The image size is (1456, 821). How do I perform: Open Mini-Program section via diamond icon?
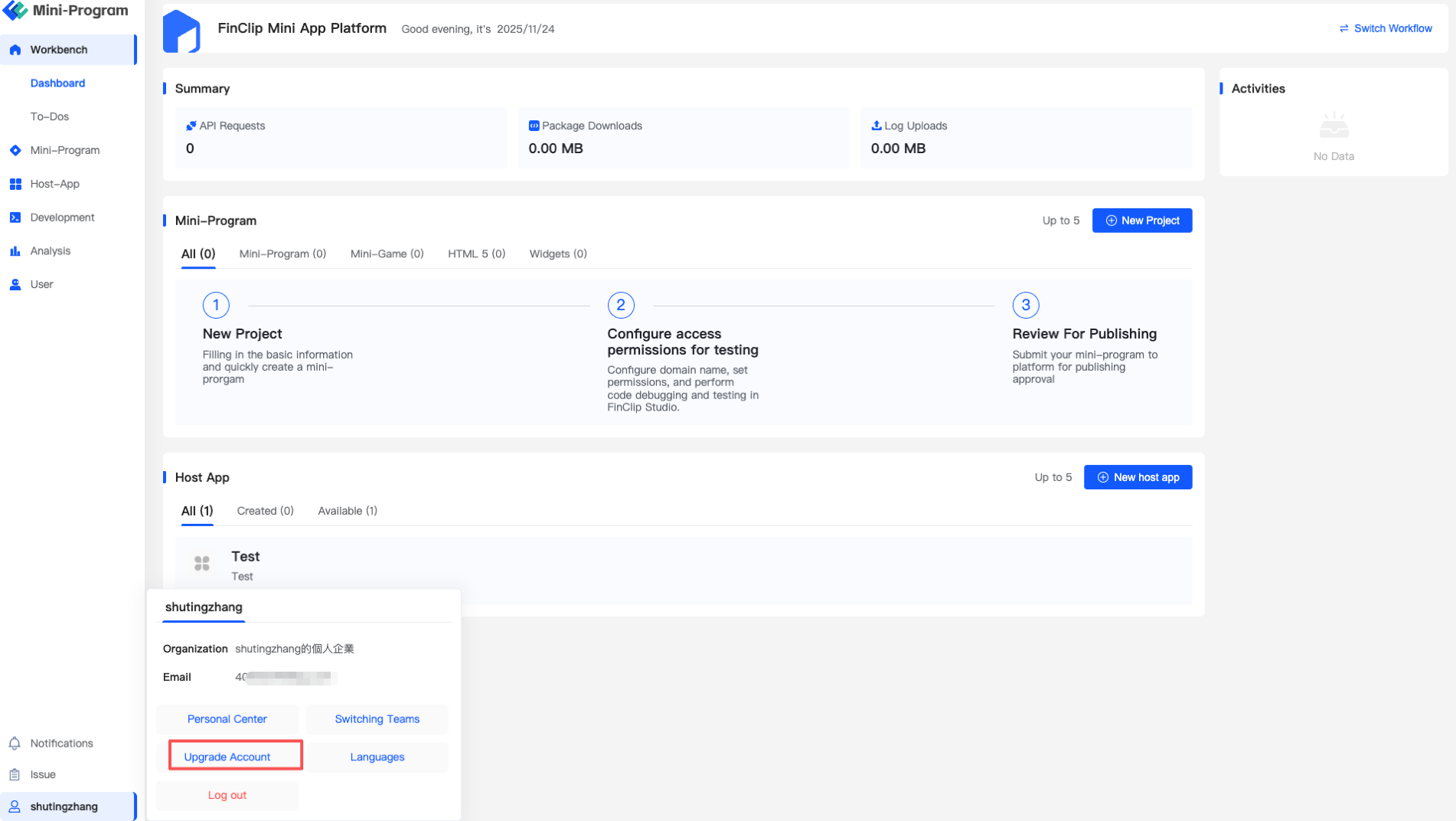15,150
